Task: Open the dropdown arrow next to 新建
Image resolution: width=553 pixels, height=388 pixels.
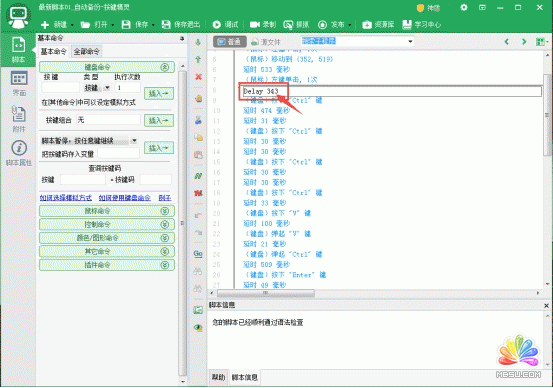Action: (x=72, y=25)
